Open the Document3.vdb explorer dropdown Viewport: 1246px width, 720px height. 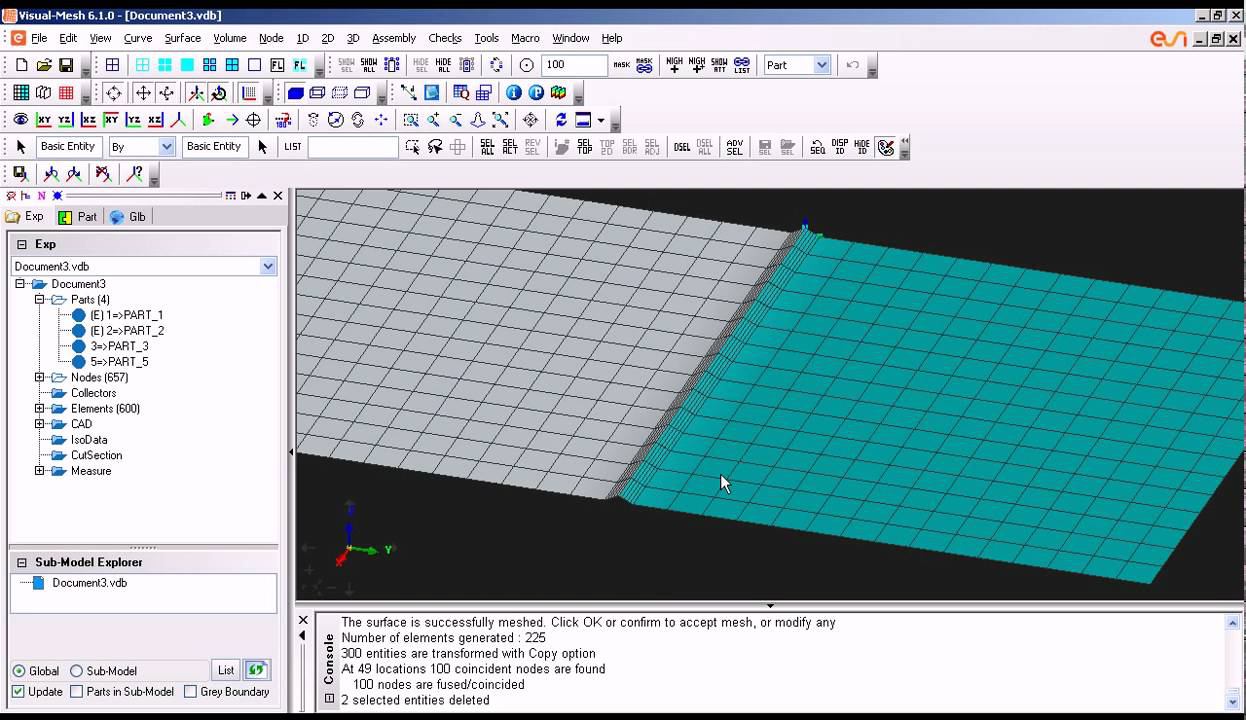[267, 267]
